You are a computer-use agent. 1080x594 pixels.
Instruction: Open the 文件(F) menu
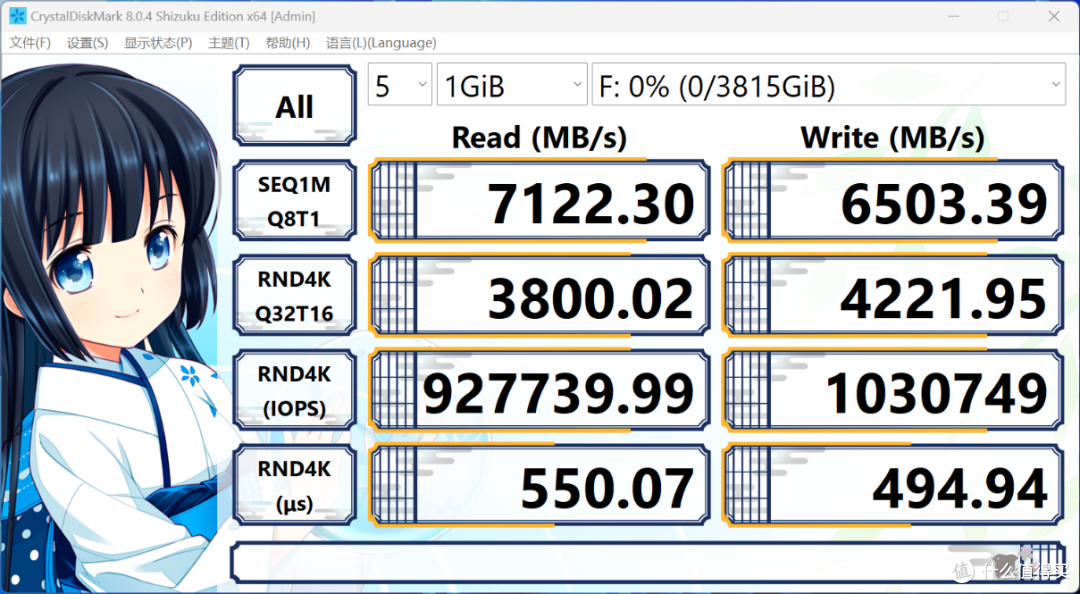[x=30, y=43]
